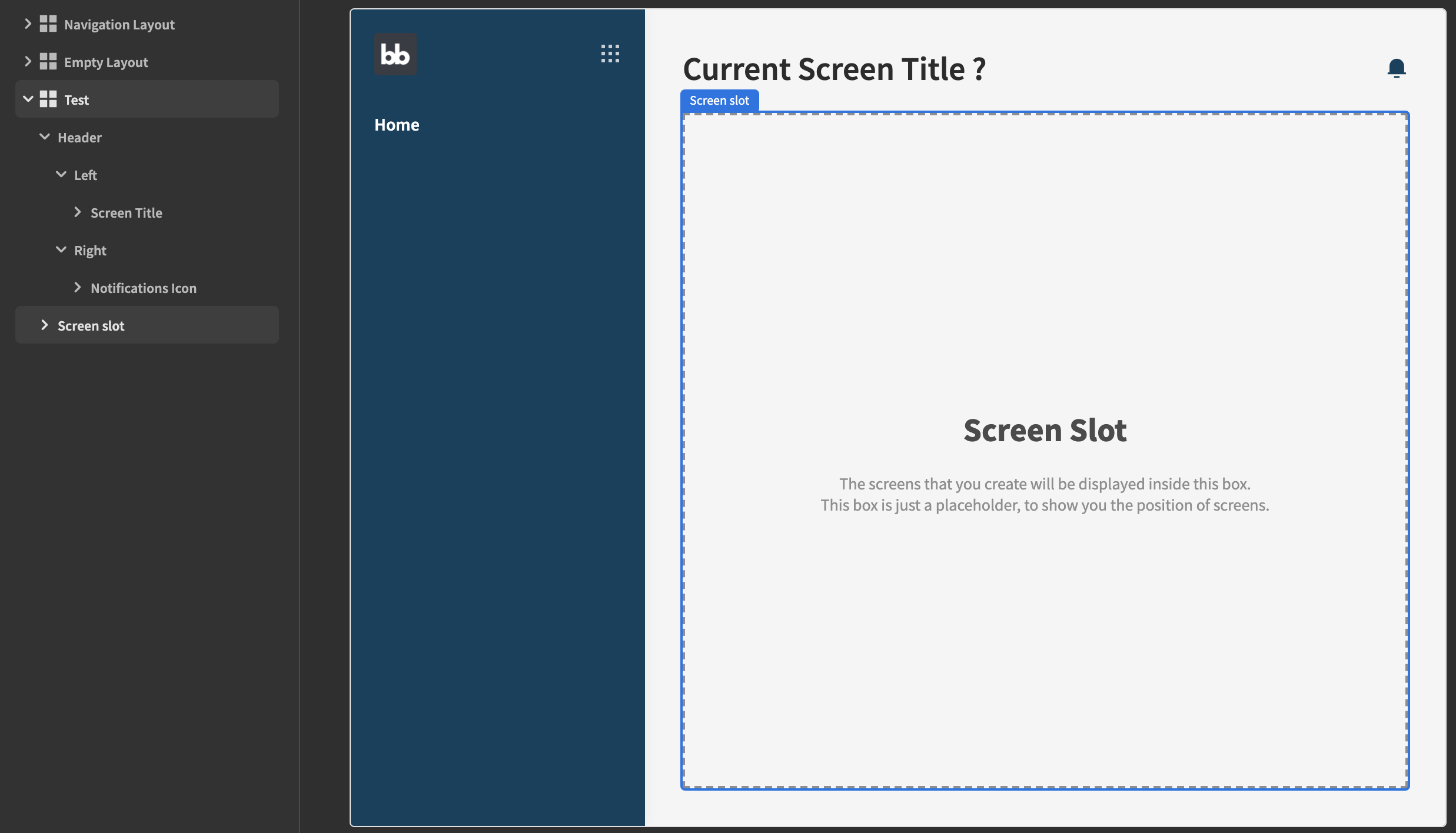Click the Current Screen Title heading

835,69
